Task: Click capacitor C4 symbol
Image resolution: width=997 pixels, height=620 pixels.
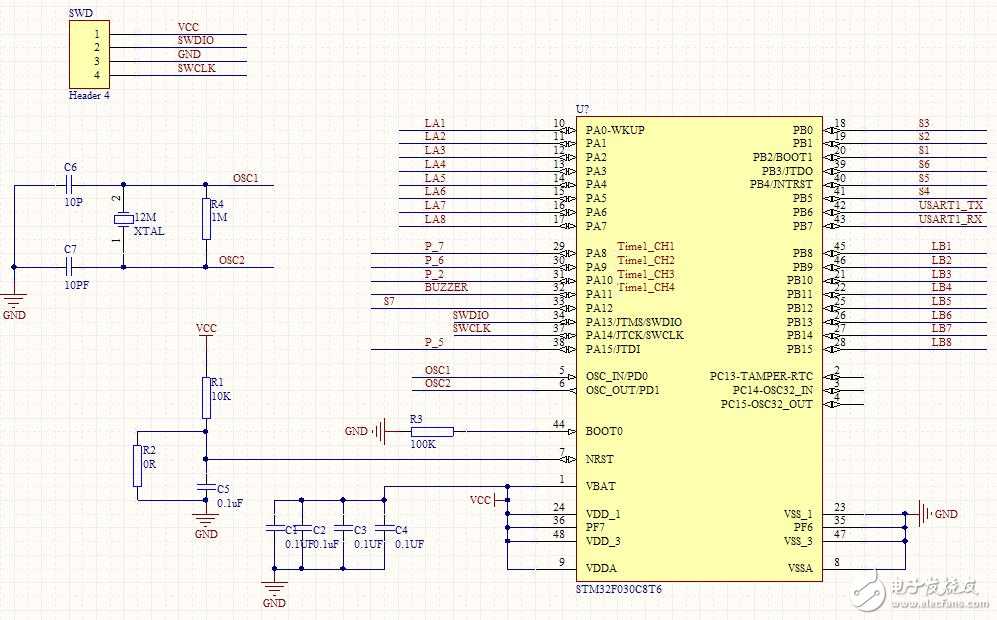Action: coord(384,528)
